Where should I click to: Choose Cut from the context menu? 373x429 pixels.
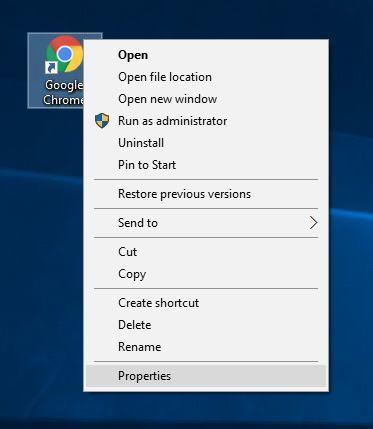pyautogui.click(x=206, y=252)
